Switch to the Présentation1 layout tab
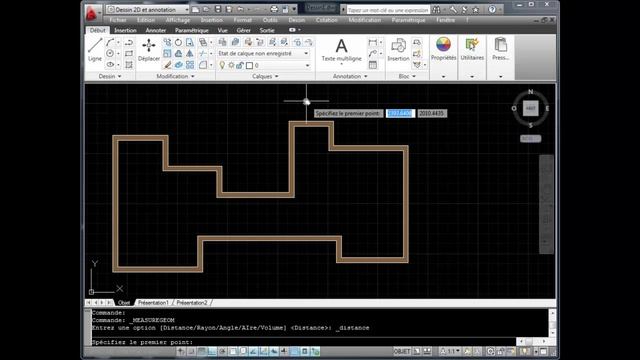Viewport: 640px width, 360px height. click(x=153, y=303)
